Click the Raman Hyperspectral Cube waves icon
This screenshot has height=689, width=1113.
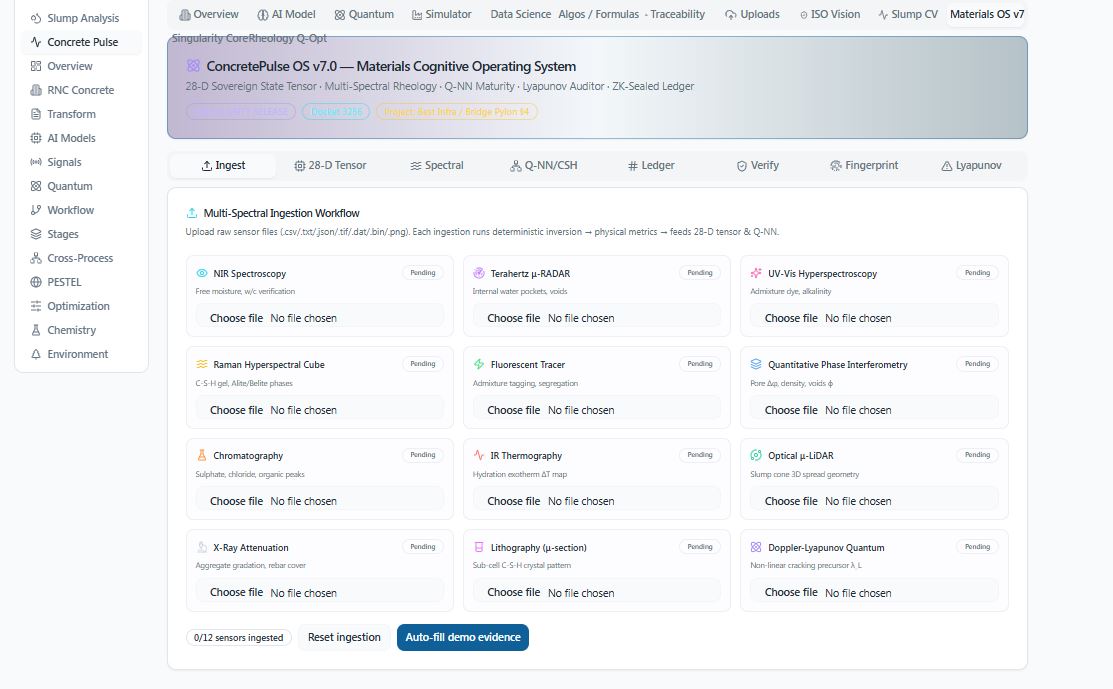tap(202, 364)
